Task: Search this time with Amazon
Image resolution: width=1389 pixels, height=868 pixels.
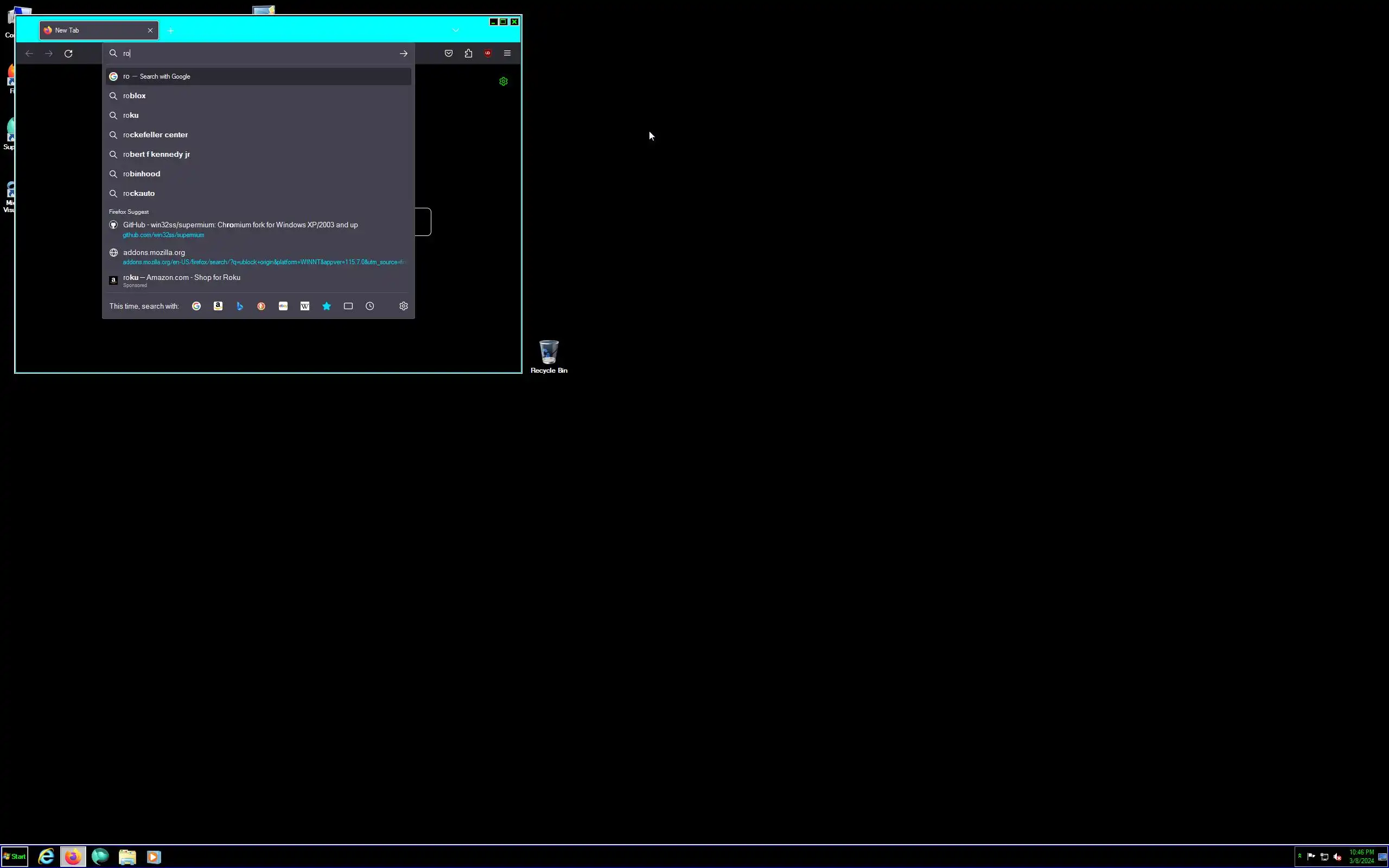Action: tap(218, 306)
